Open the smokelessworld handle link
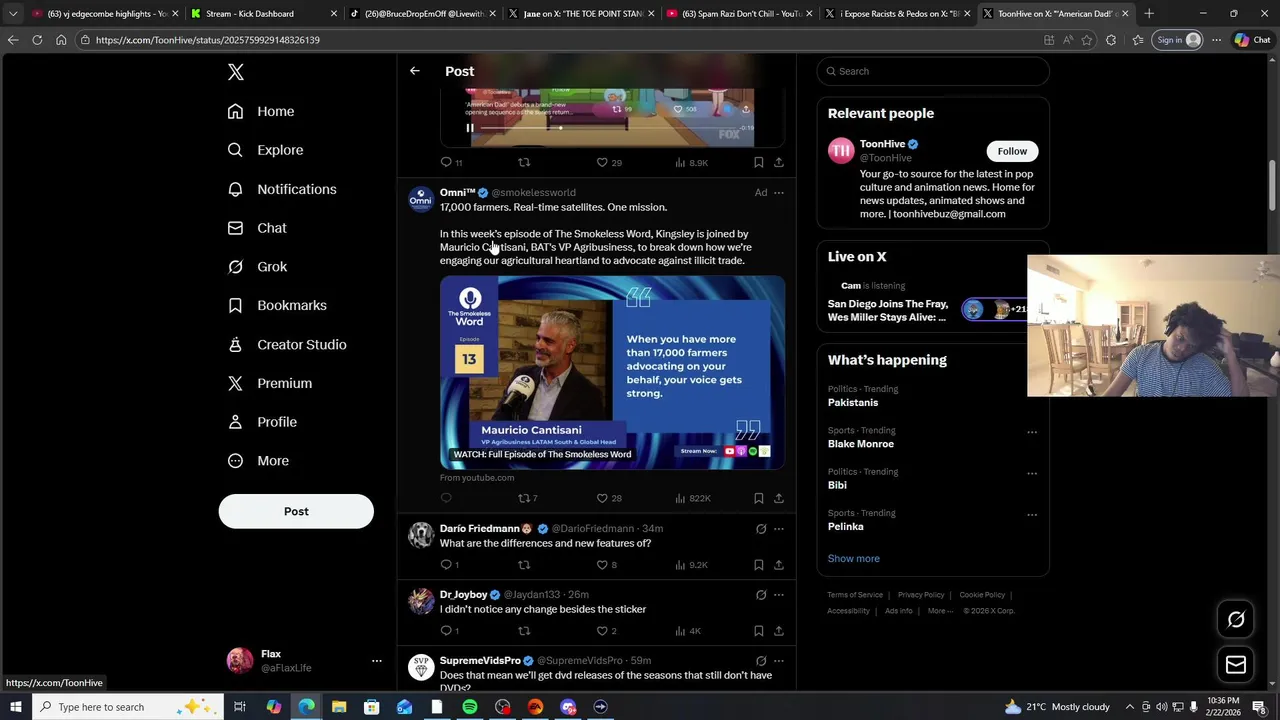The width and height of the screenshot is (1280, 720). click(534, 193)
